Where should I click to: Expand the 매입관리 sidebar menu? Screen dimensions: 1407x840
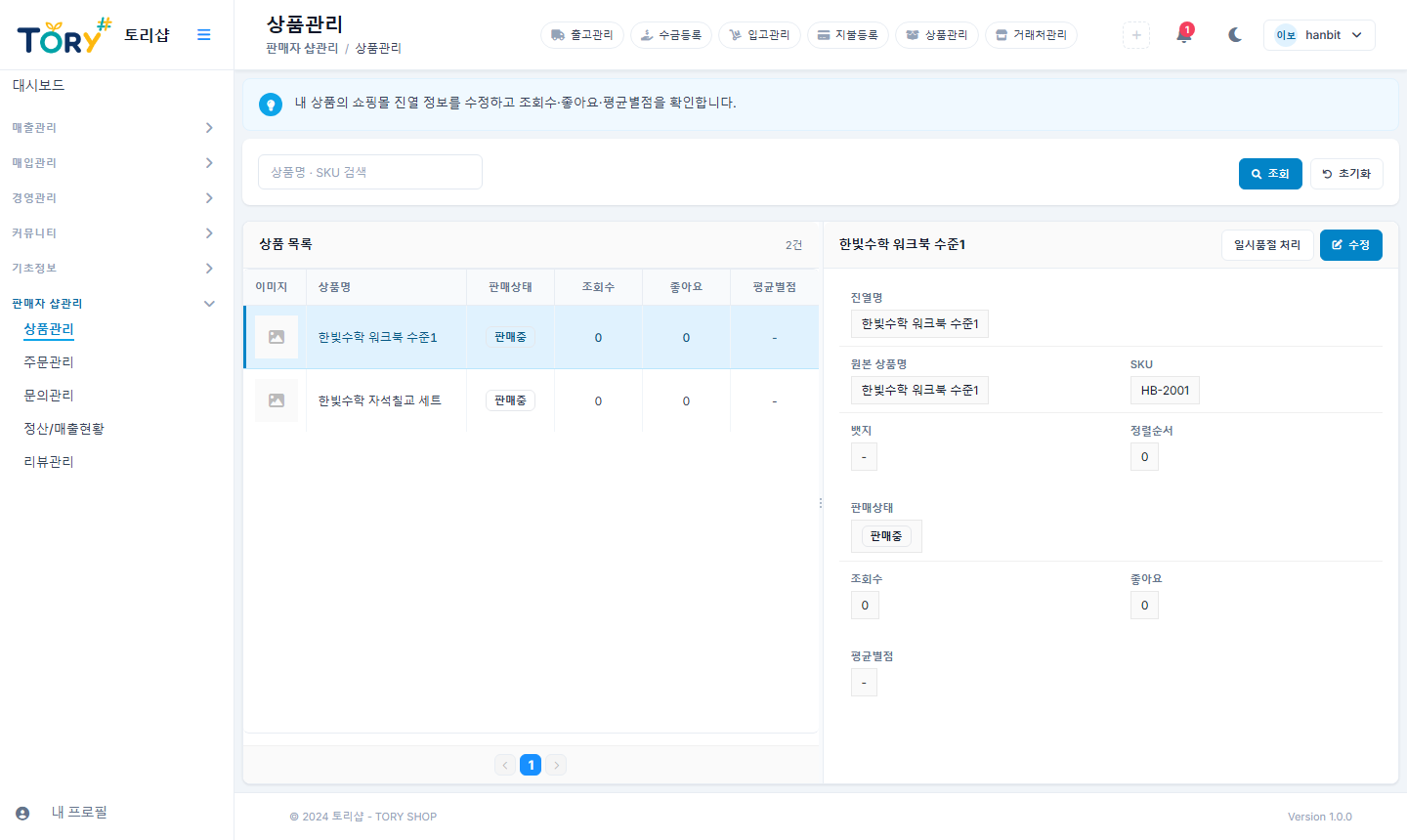click(113, 163)
